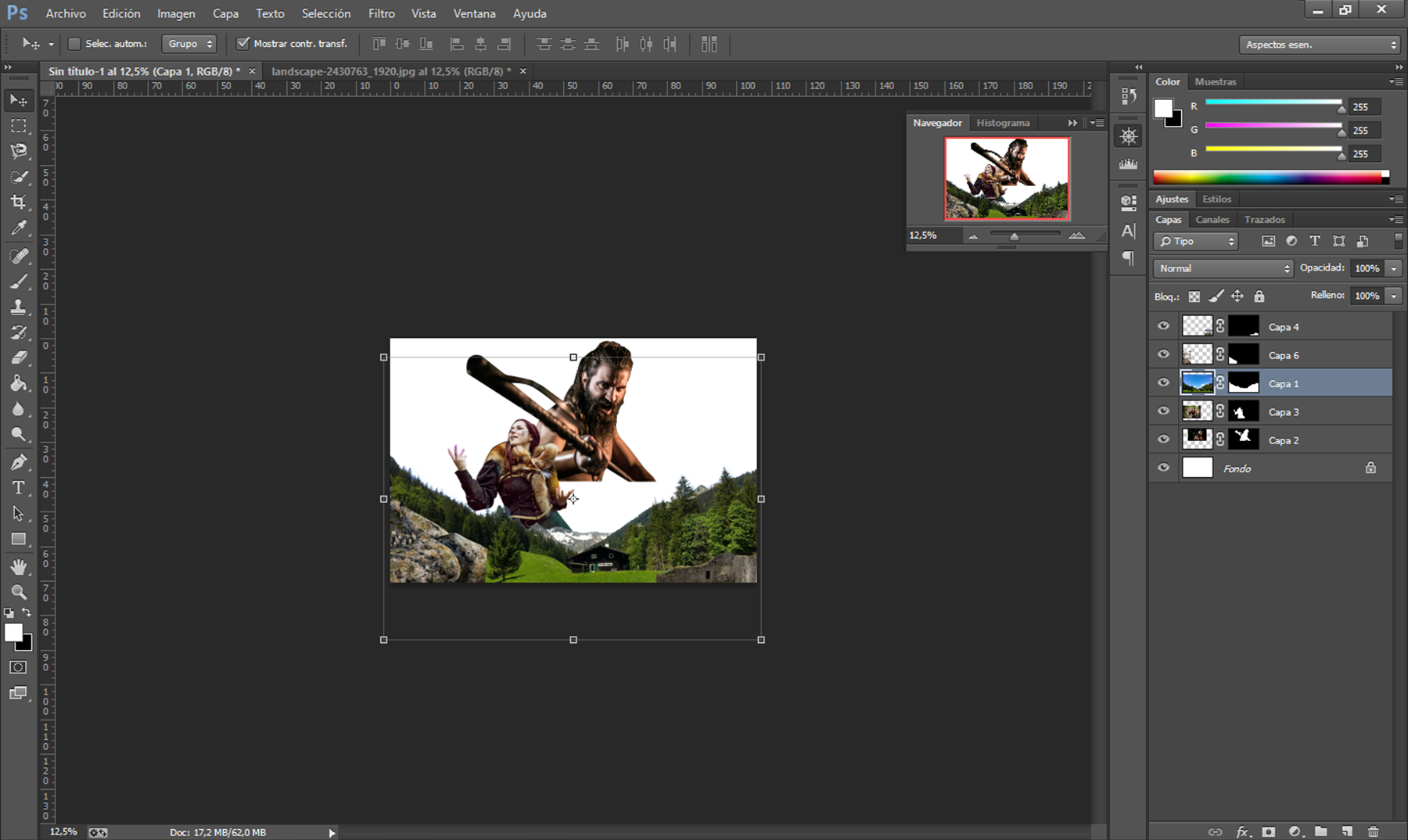1408x840 pixels.
Task: Hide layer Capa 6
Action: (1163, 354)
